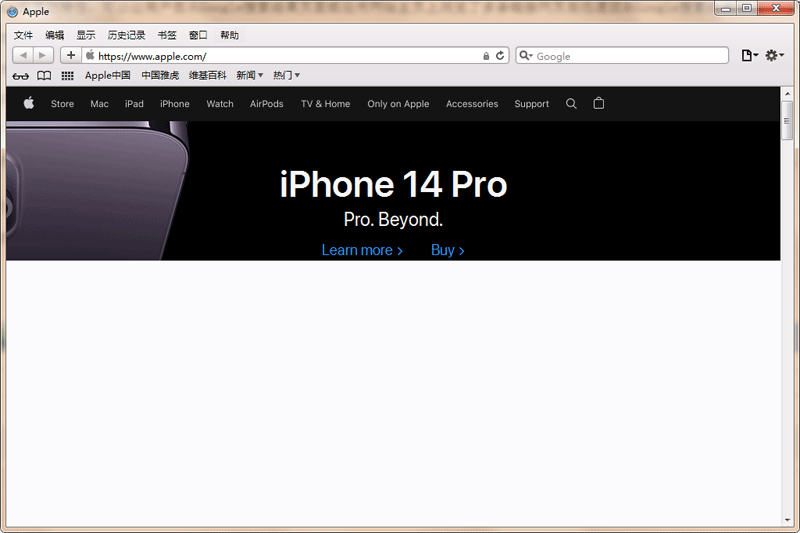Click the Buy link for iPhone 14 Pro
800x533 pixels.
pyautogui.click(x=447, y=250)
